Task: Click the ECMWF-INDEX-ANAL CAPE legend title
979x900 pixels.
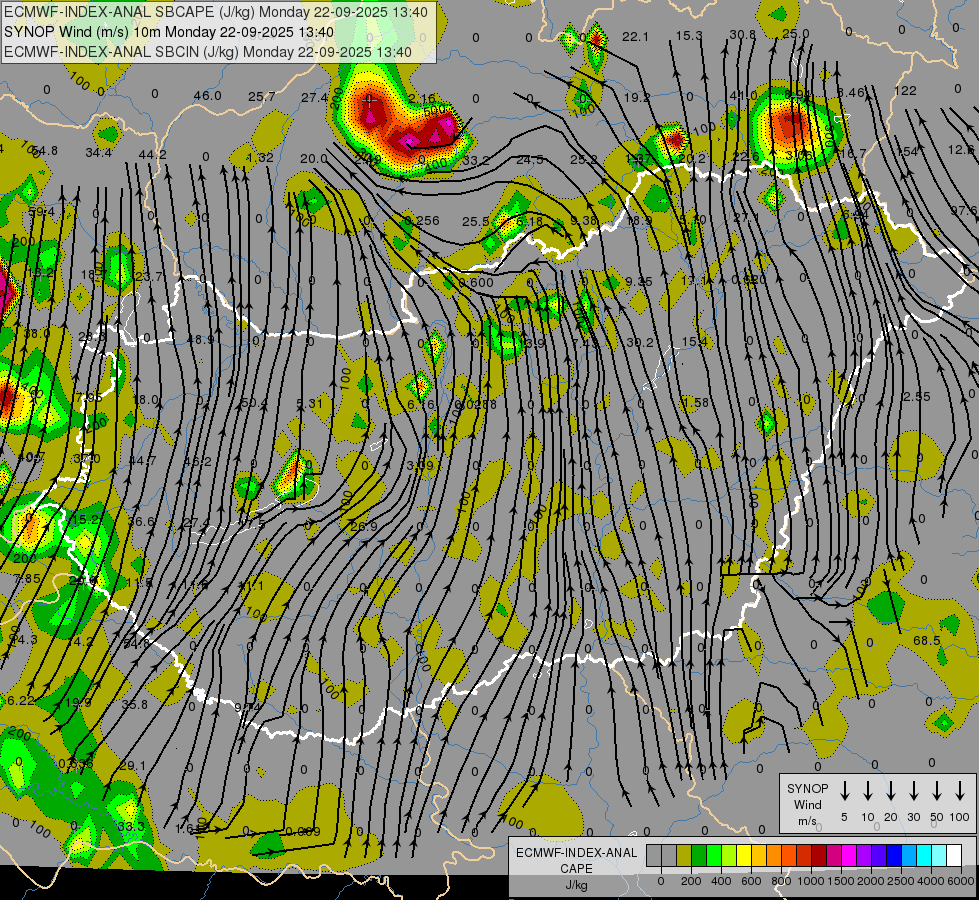Action: pyautogui.click(x=576, y=860)
